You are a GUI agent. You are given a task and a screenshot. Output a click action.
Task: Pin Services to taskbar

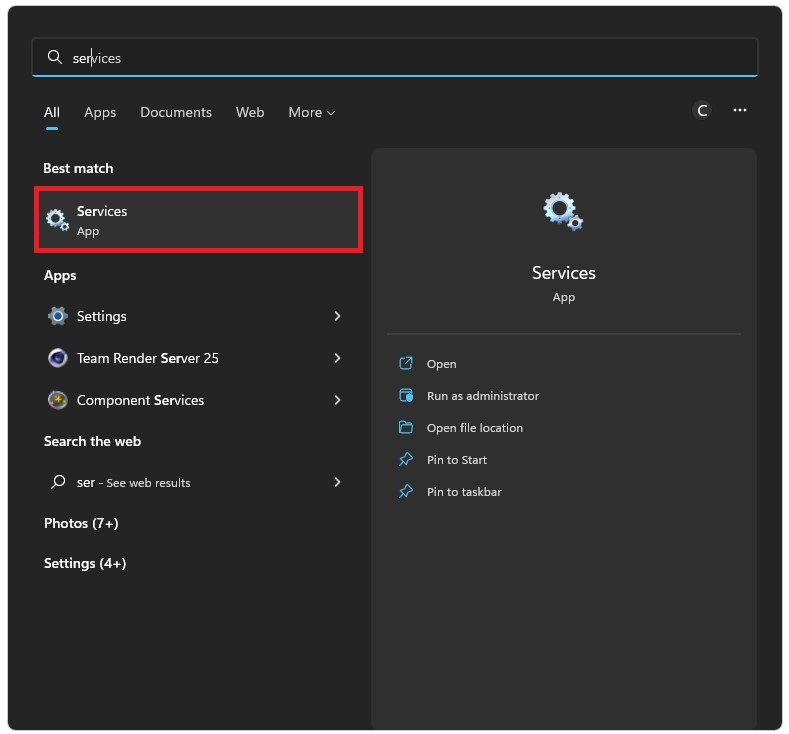(x=464, y=492)
